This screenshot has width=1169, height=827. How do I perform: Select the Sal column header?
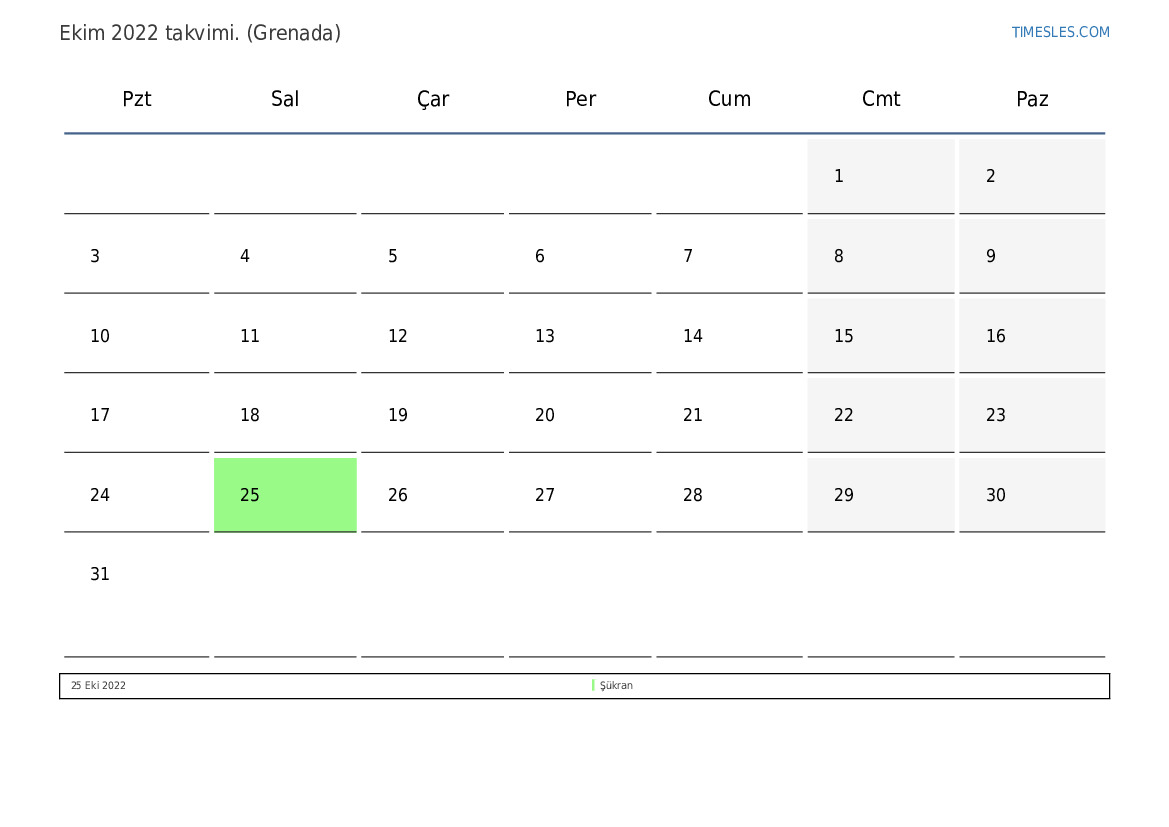click(x=285, y=99)
